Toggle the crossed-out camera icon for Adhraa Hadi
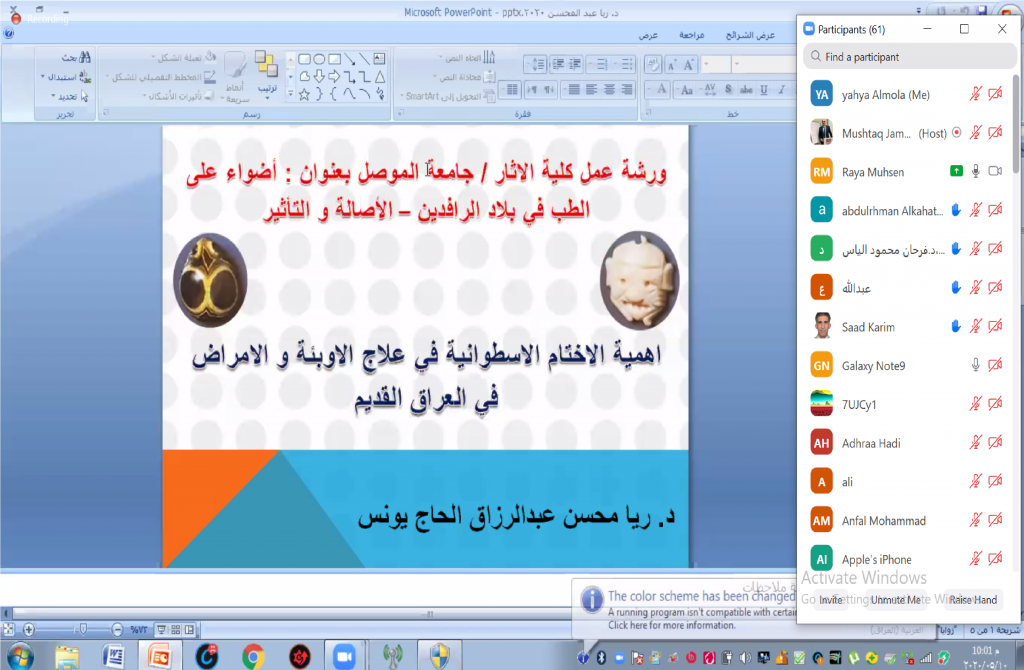1024x670 pixels. click(x=995, y=443)
